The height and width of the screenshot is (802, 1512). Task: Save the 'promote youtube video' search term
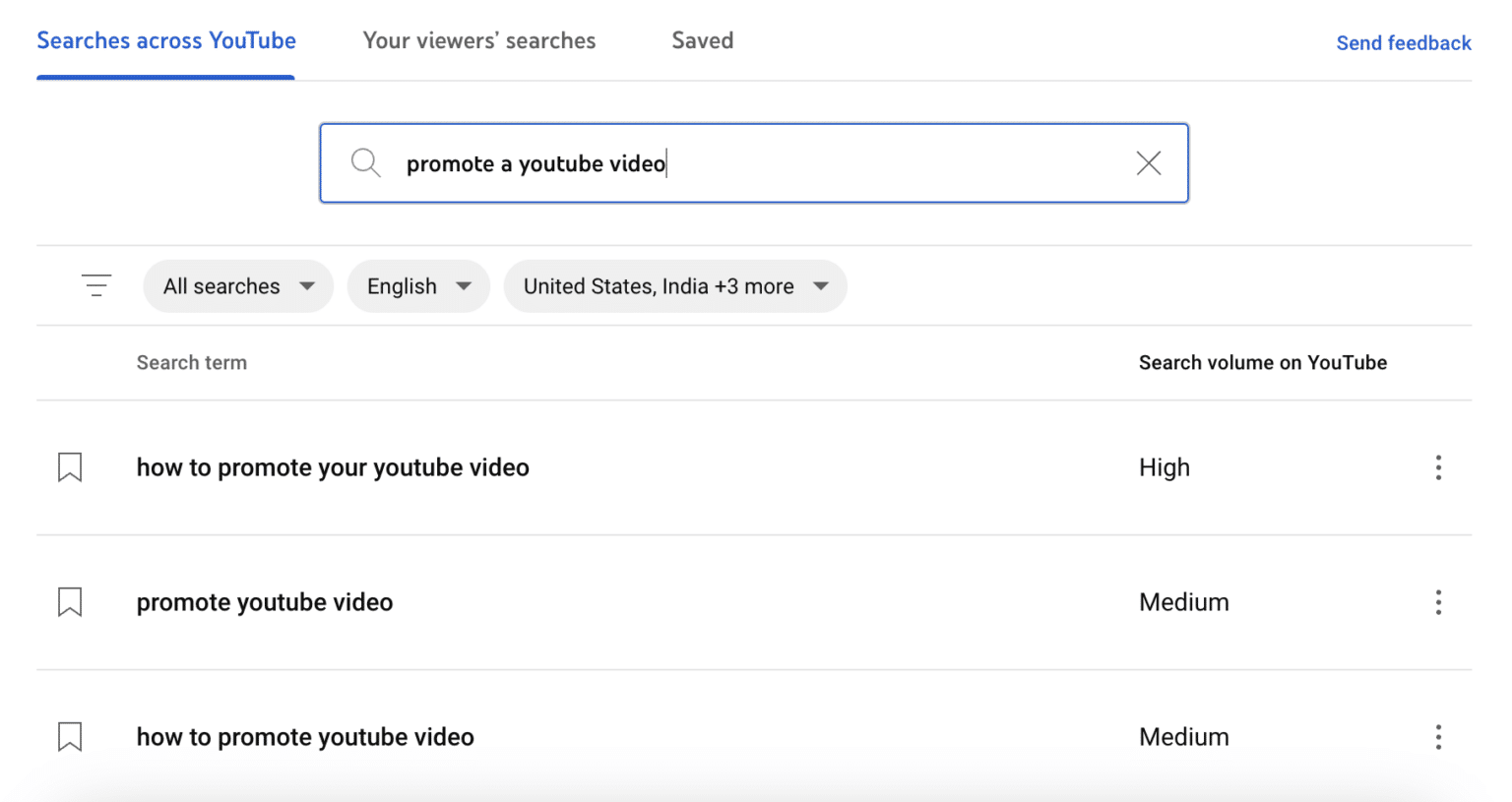[70, 602]
